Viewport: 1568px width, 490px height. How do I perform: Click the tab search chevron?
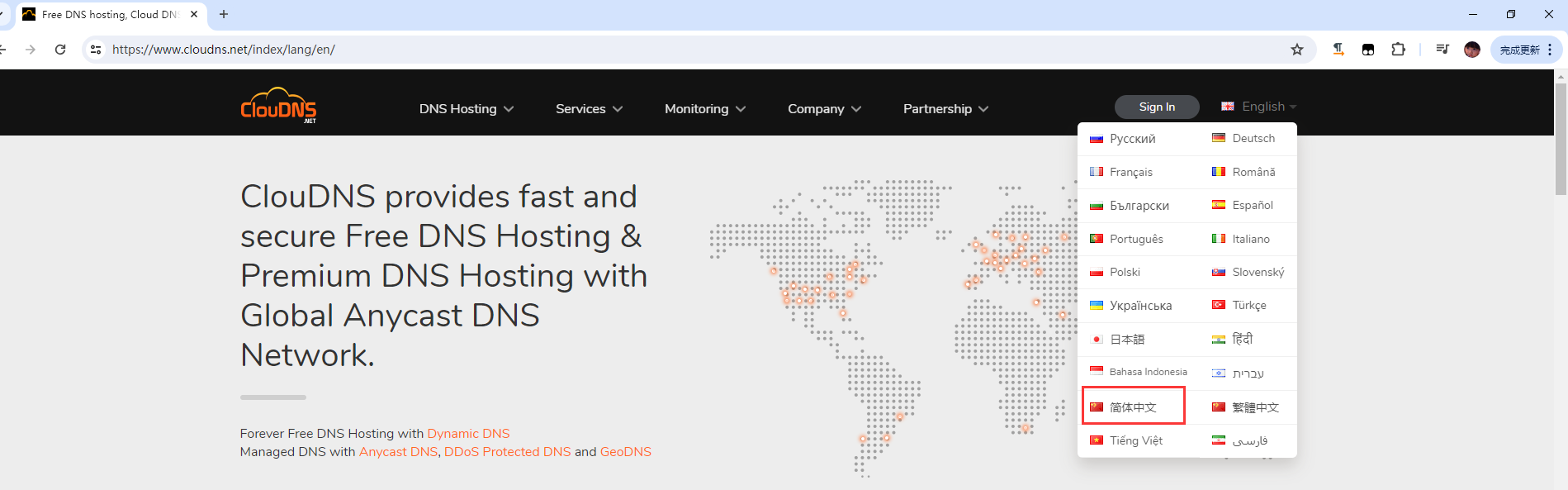(x=2, y=14)
